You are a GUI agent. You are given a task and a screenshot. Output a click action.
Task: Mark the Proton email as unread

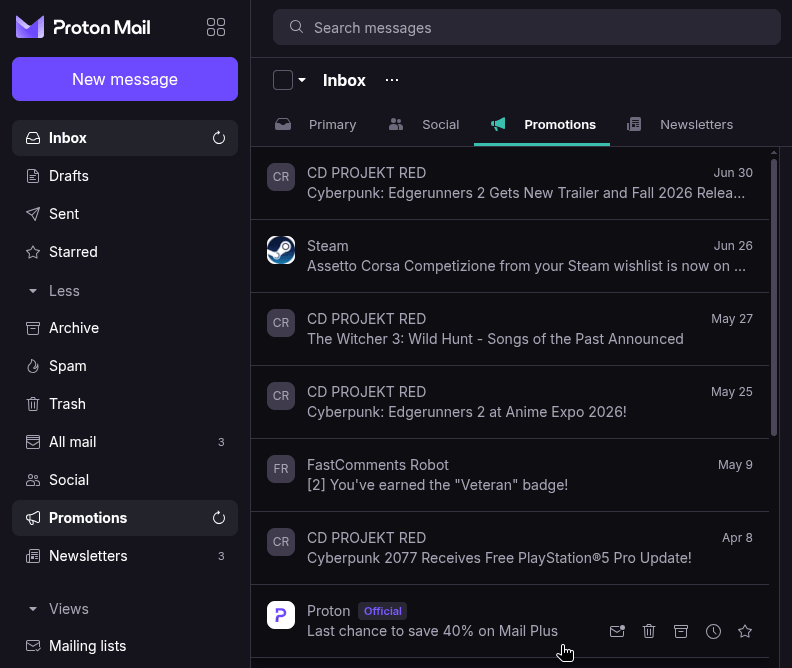pyautogui.click(x=617, y=631)
